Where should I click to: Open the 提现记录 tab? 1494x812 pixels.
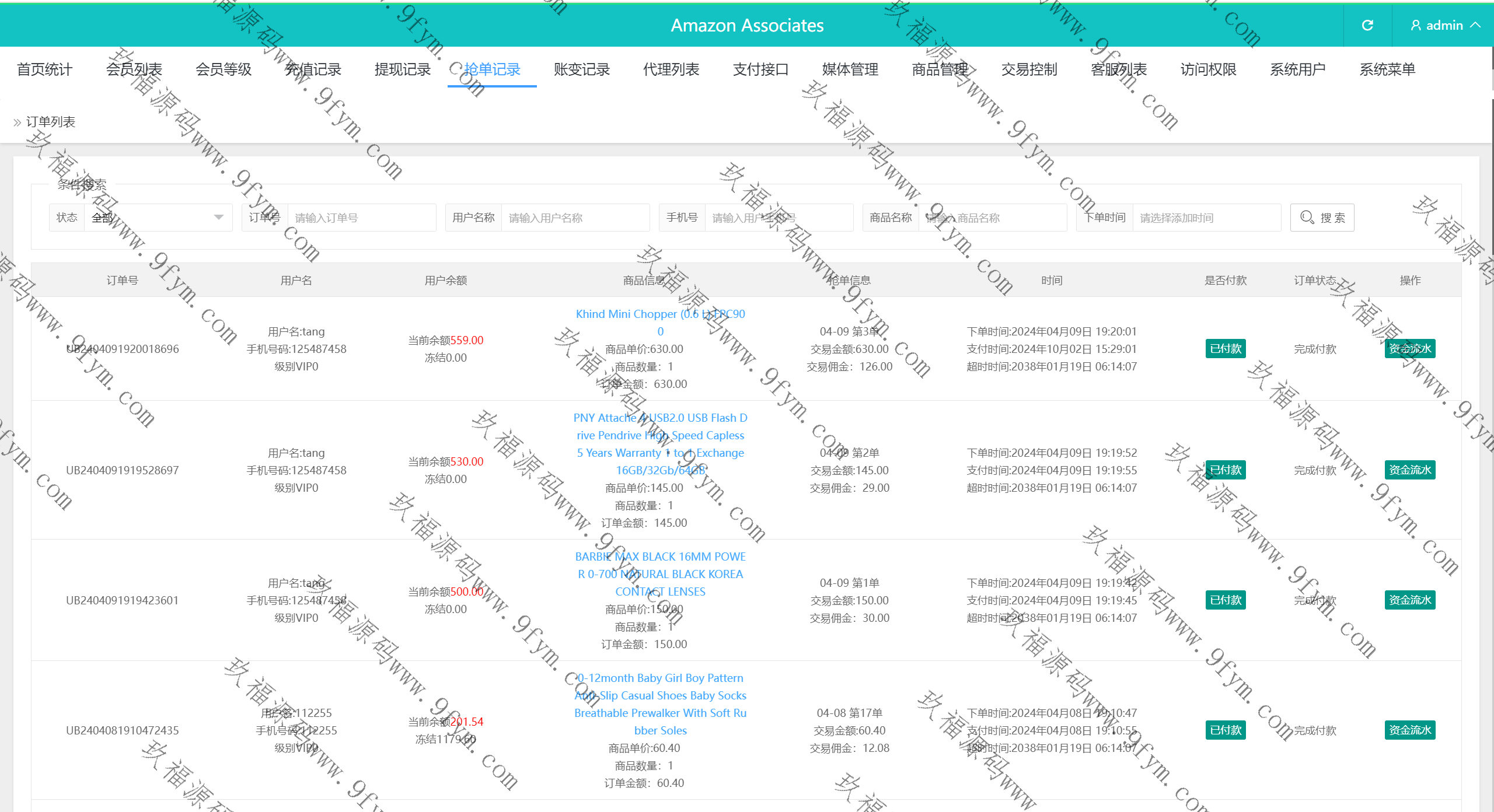click(402, 69)
